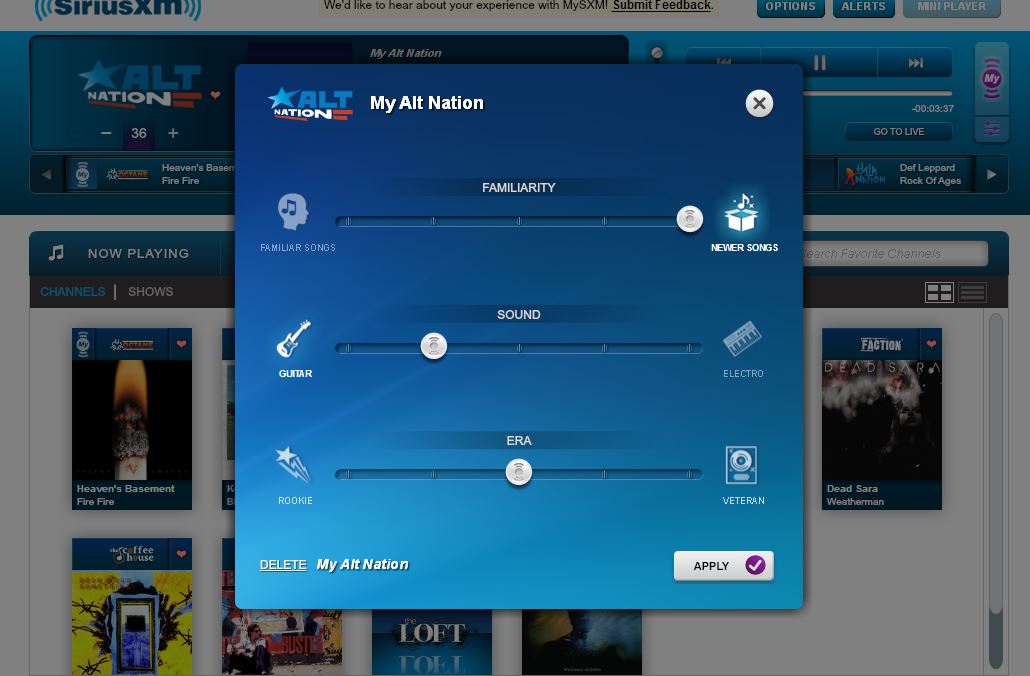The width and height of the screenshot is (1030, 676).
Task: Switch to grid view layout
Action: point(939,292)
